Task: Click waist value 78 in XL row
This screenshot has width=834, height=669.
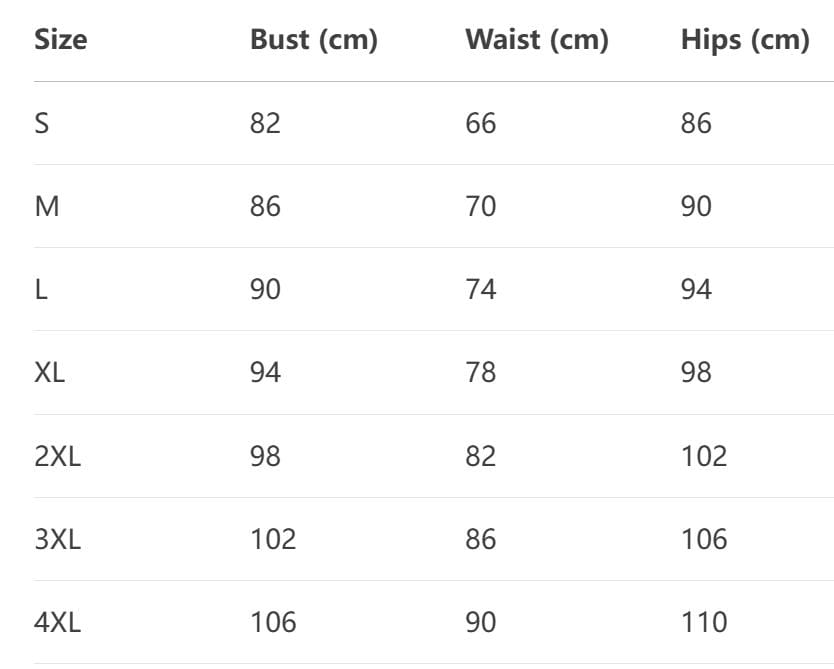Action: [x=481, y=372]
